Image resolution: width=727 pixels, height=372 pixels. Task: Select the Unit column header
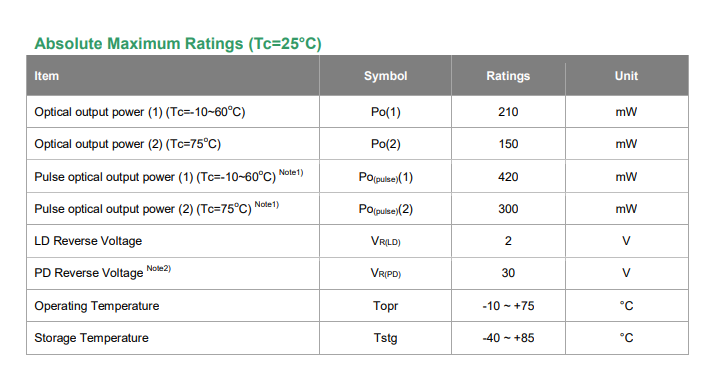(x=626, y=76)
